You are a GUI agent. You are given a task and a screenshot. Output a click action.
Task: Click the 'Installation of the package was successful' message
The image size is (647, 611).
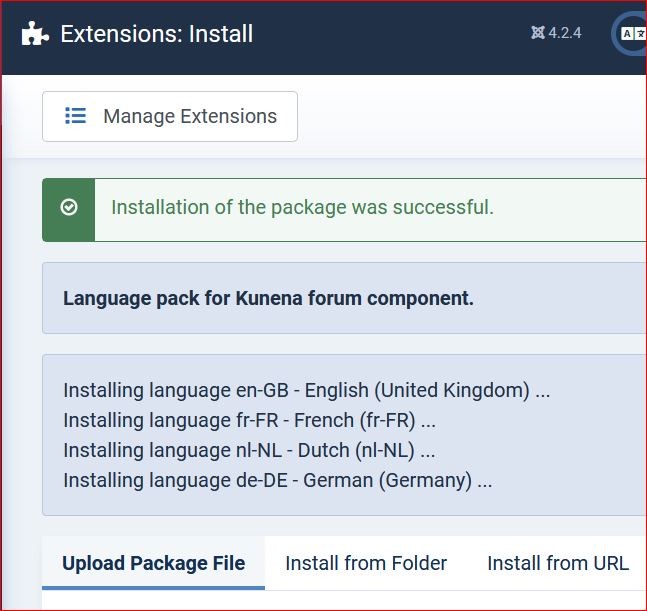pyautogui.click(x=302, y=207)
